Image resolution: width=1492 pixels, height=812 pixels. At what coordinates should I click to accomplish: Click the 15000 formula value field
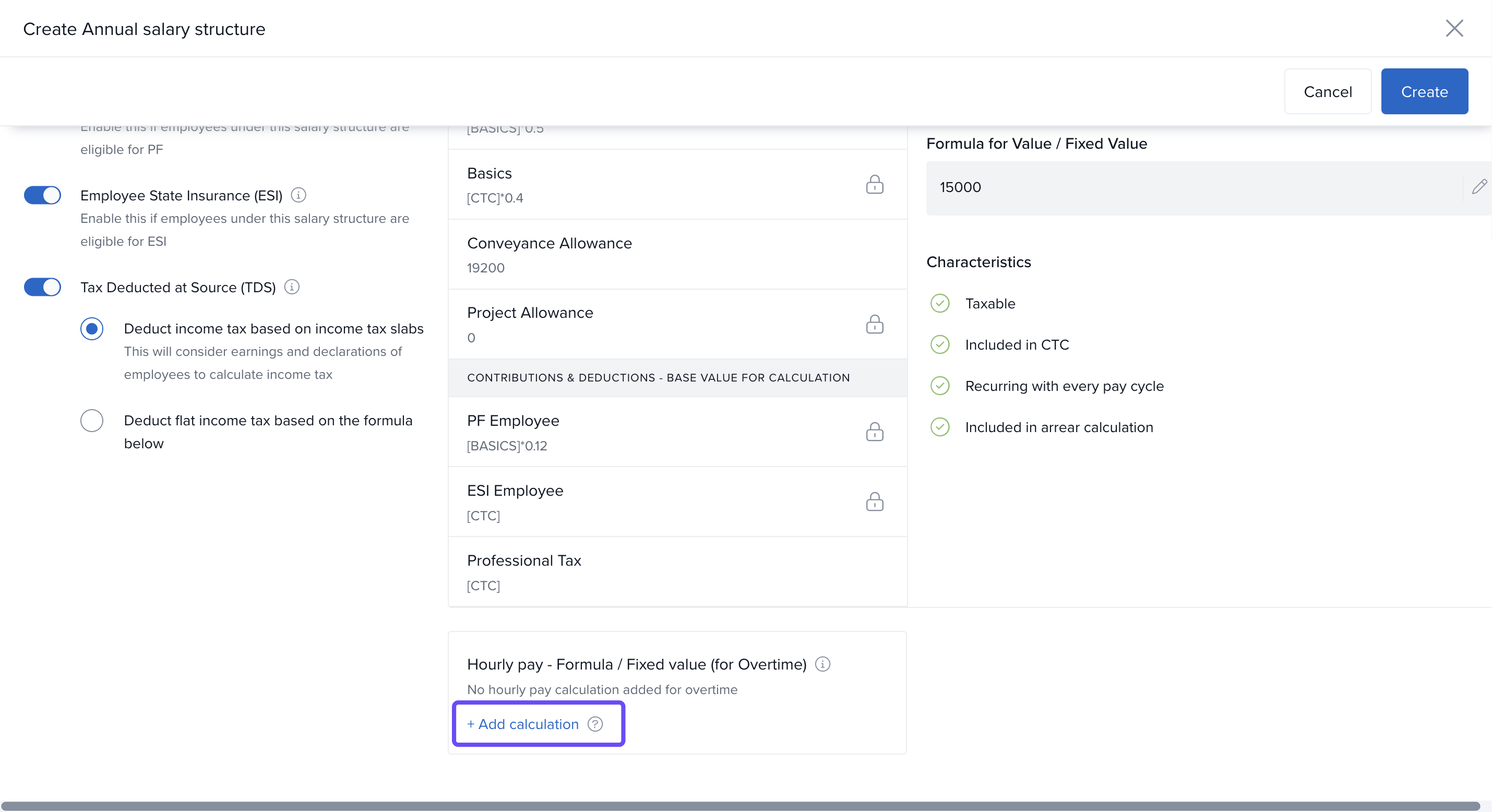click(x=1193, y=188)
